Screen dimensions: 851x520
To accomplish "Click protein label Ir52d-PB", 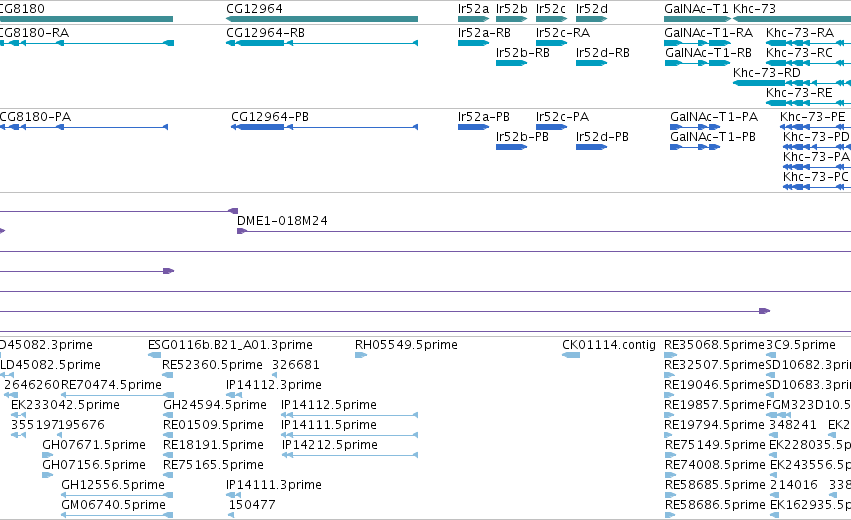I will (x=602, y=137).
